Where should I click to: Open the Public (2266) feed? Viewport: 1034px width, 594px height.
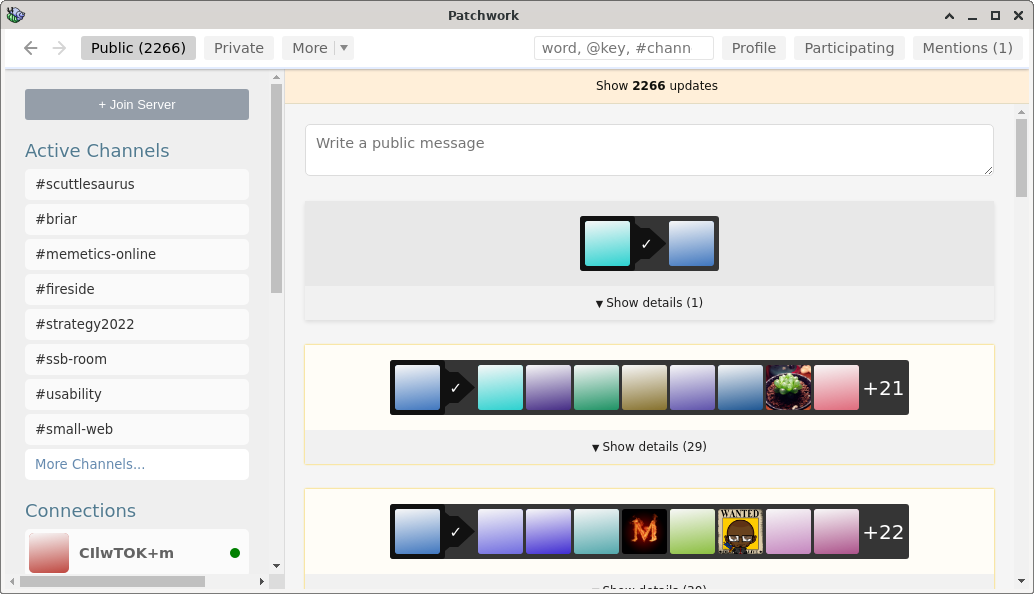[138, 48]
